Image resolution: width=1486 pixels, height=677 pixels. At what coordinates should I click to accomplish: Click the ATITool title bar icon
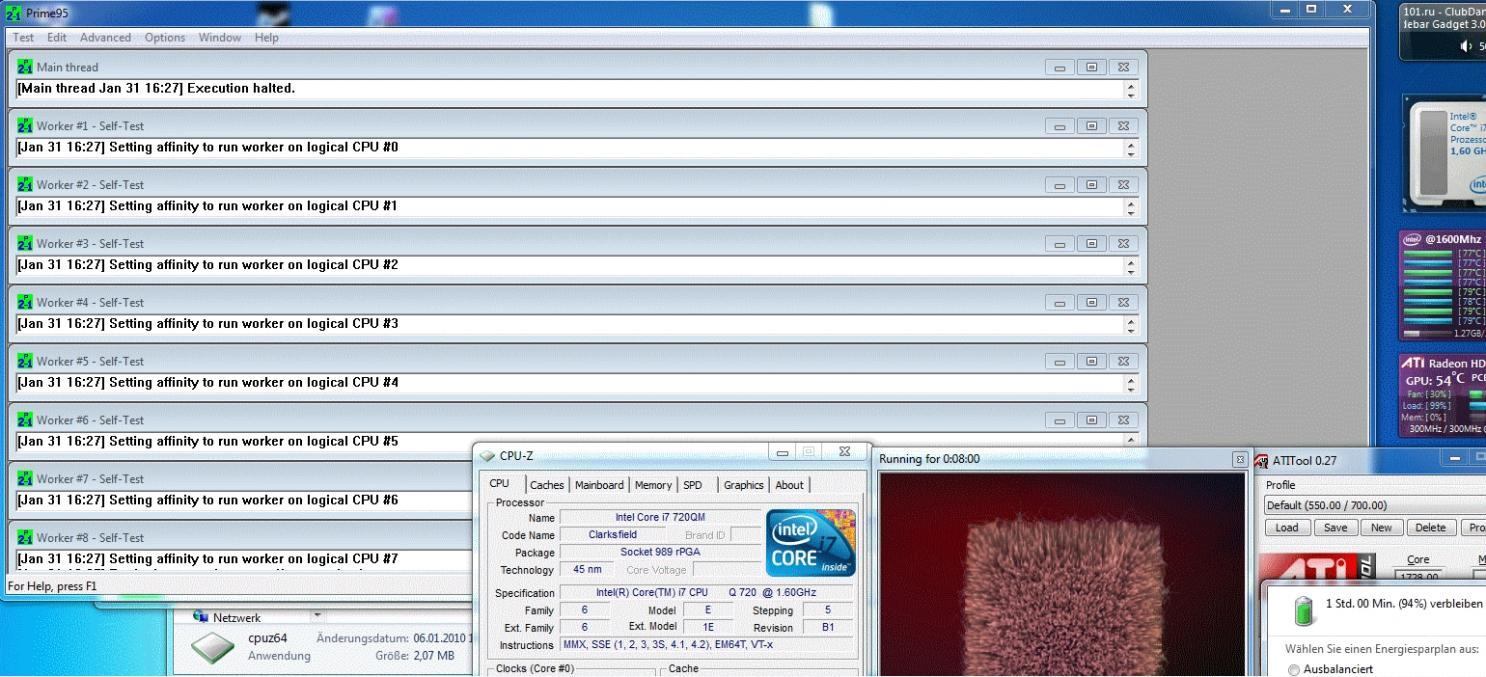(x=1260, y=461)
